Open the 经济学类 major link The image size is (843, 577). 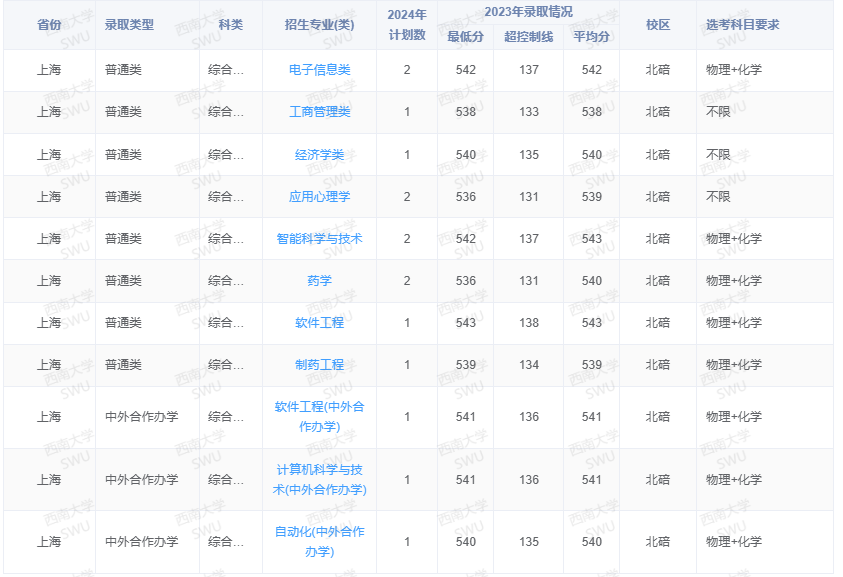click(x=319, y=154)
